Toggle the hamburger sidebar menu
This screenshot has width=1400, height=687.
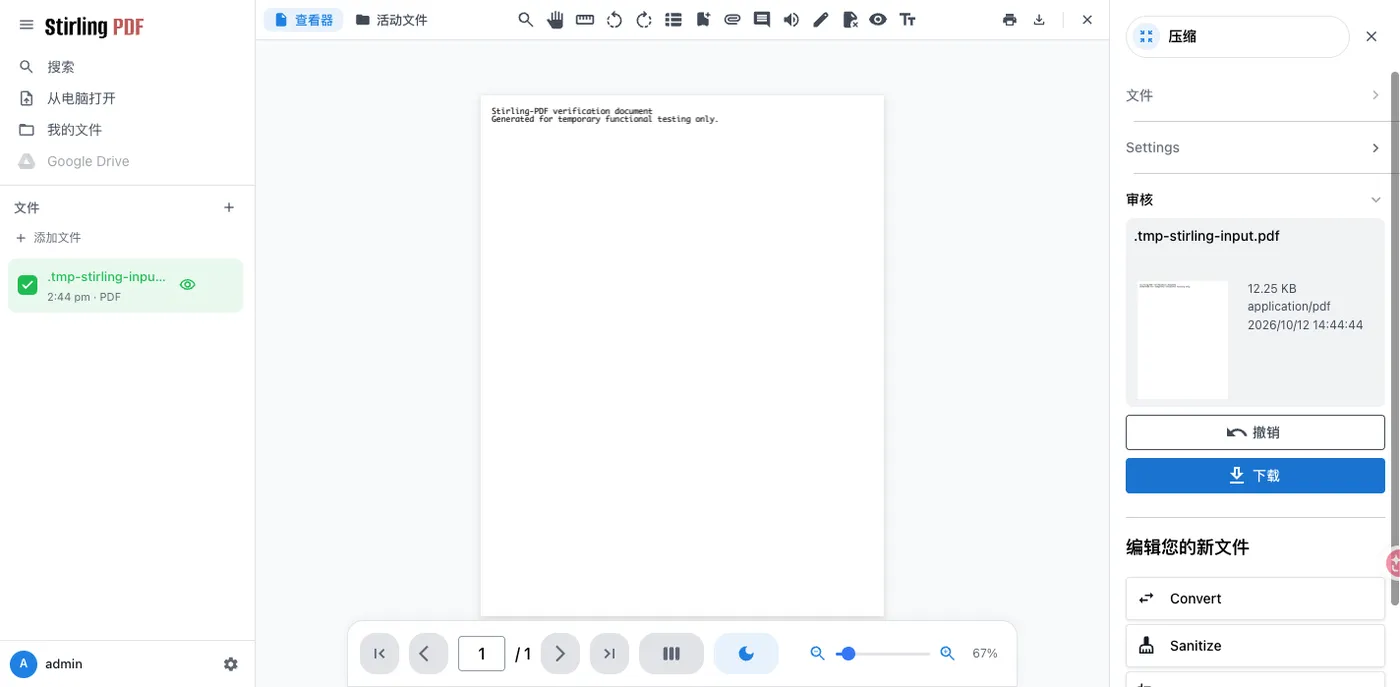(x=26, y=26)
